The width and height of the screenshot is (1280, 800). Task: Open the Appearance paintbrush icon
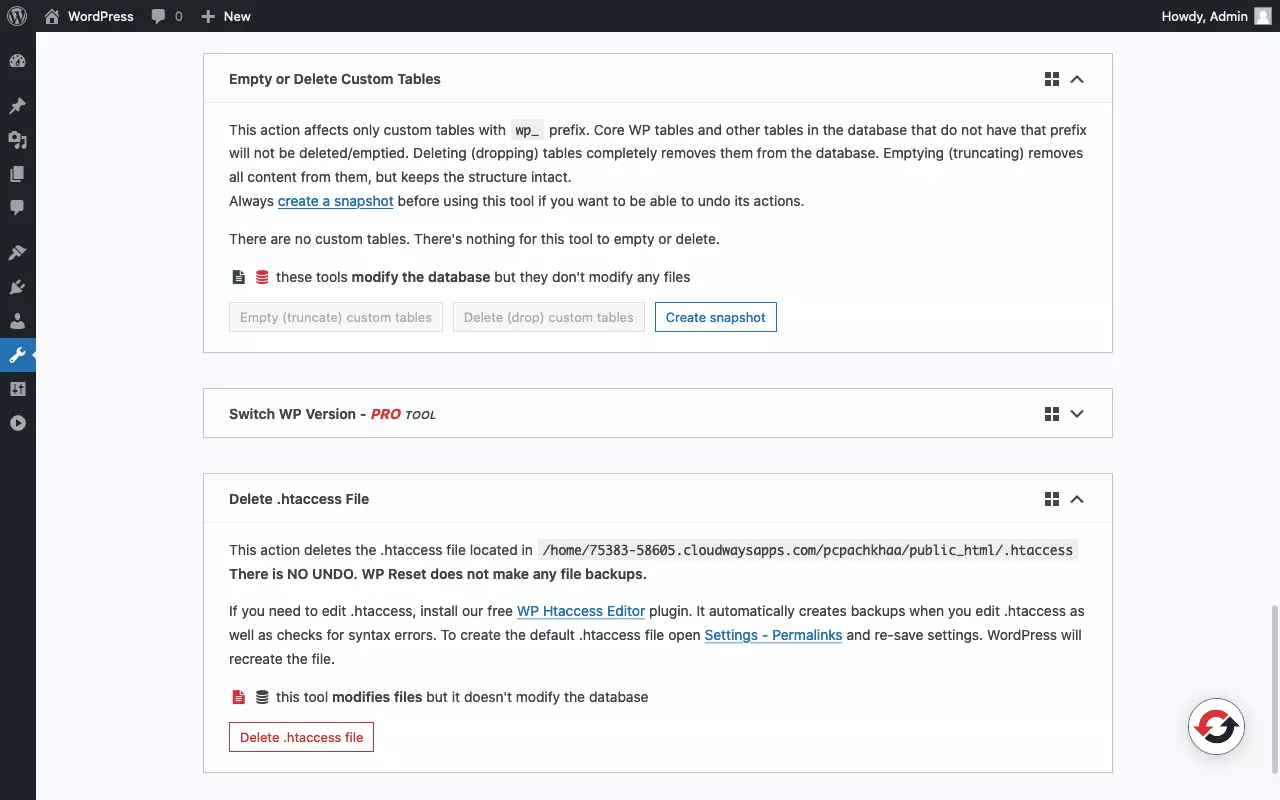[17, 253]
